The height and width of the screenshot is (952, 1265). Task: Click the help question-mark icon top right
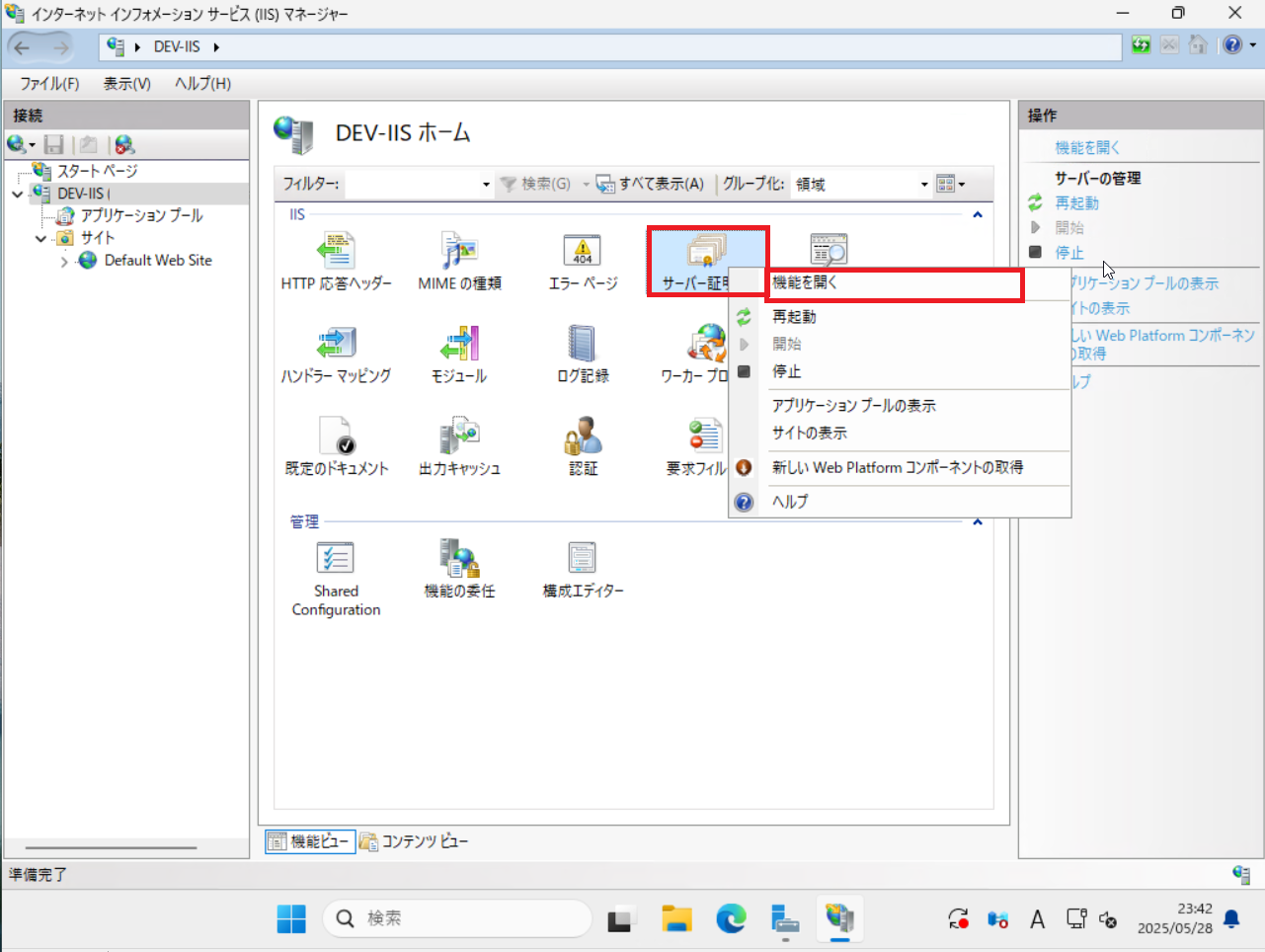click(1232, 45)
